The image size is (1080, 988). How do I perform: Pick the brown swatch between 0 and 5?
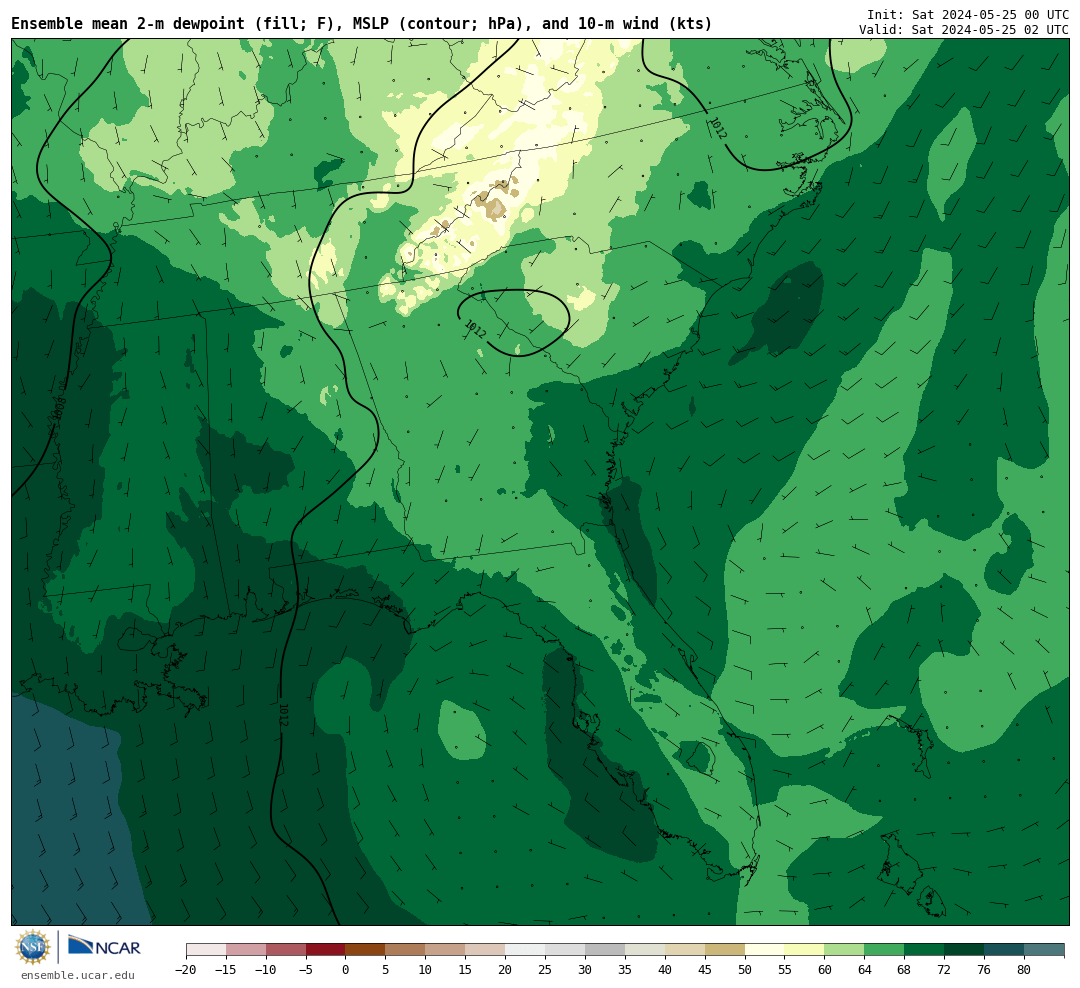pos(365,950)
